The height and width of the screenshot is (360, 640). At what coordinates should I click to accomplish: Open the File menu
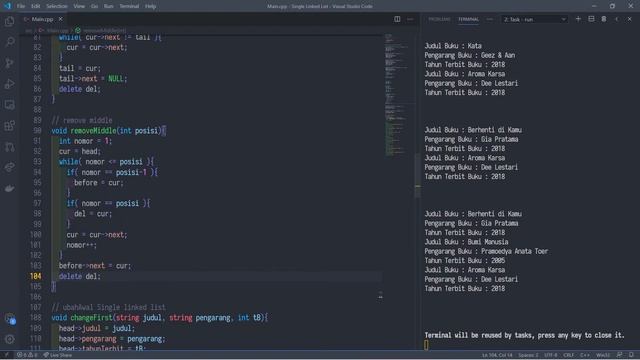pyautogui.click(x=21, y=6)
